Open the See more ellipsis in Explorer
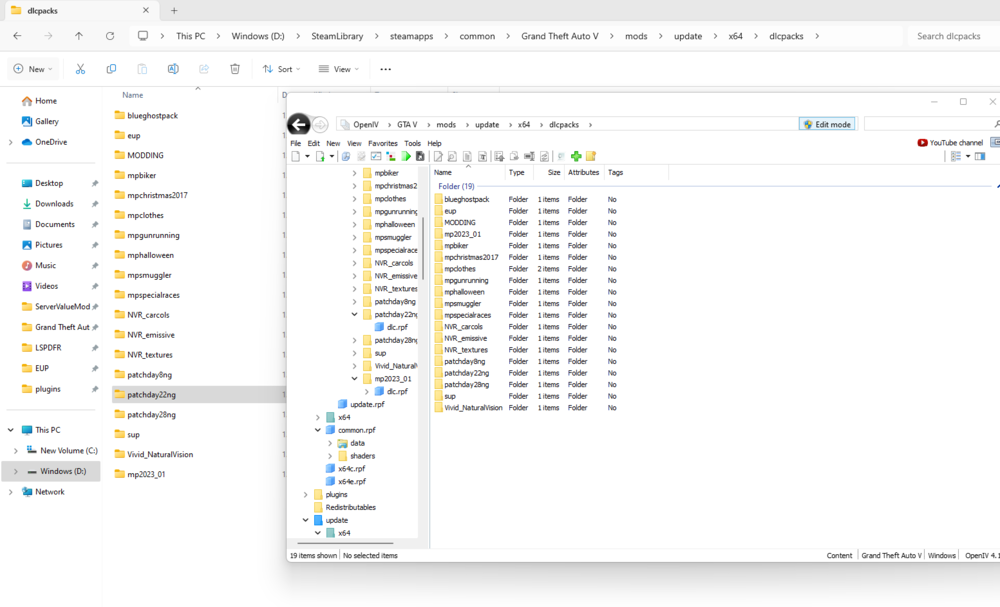 click(385, 68)
